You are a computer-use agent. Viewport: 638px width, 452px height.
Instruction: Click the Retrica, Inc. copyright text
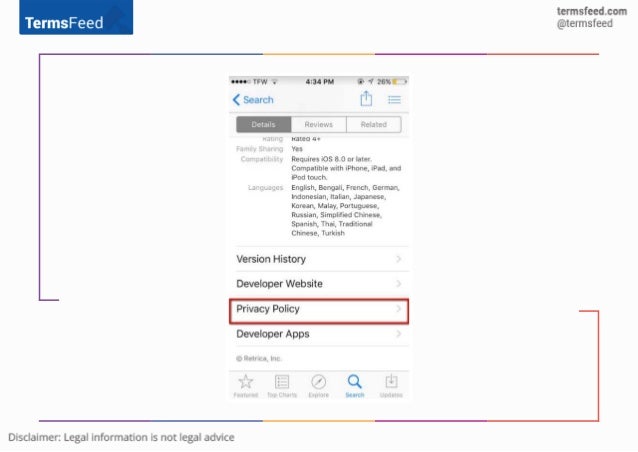pos(259,358)
